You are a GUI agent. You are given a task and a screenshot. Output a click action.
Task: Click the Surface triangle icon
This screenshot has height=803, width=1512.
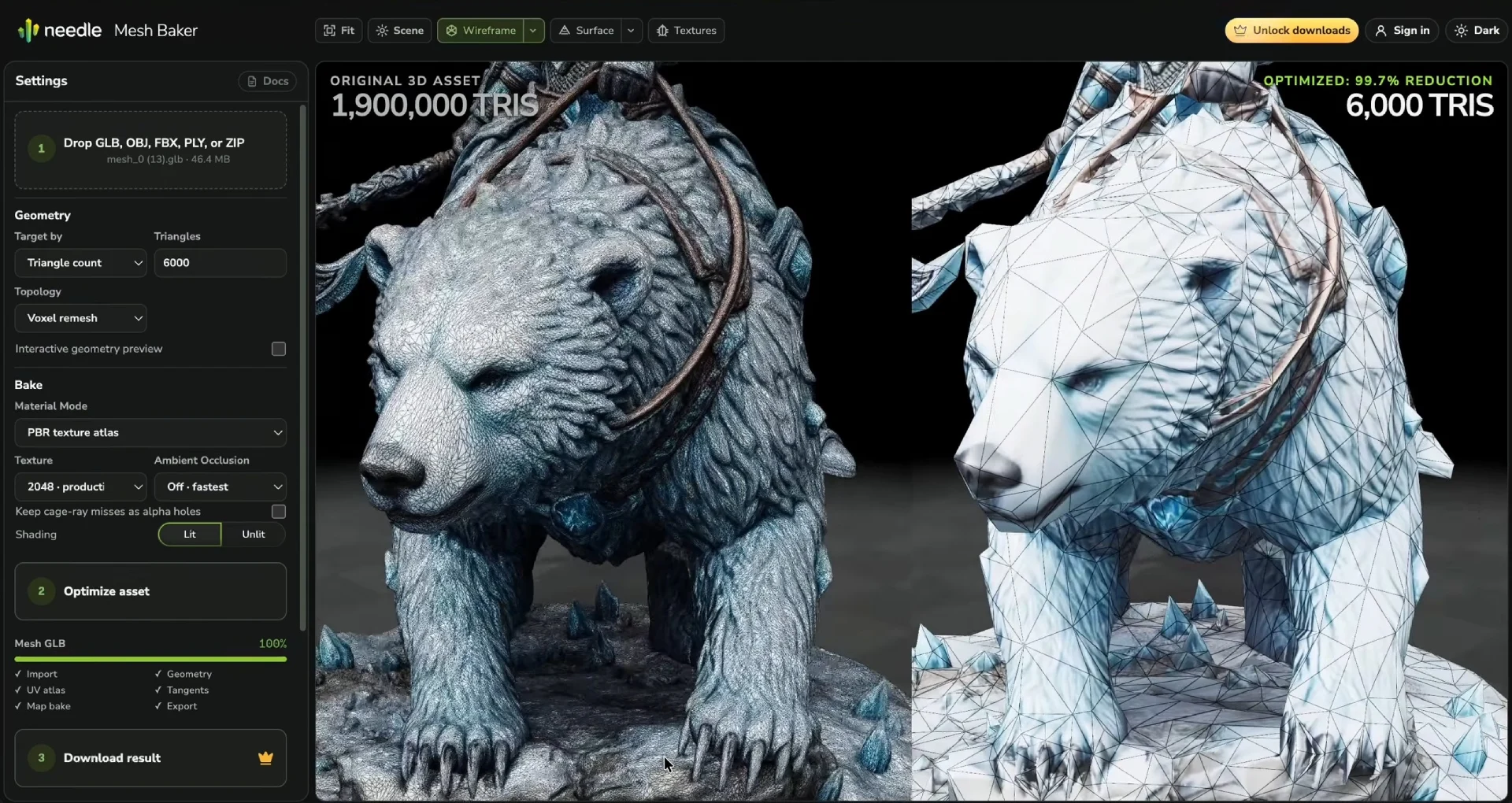(x=564, y=31)
